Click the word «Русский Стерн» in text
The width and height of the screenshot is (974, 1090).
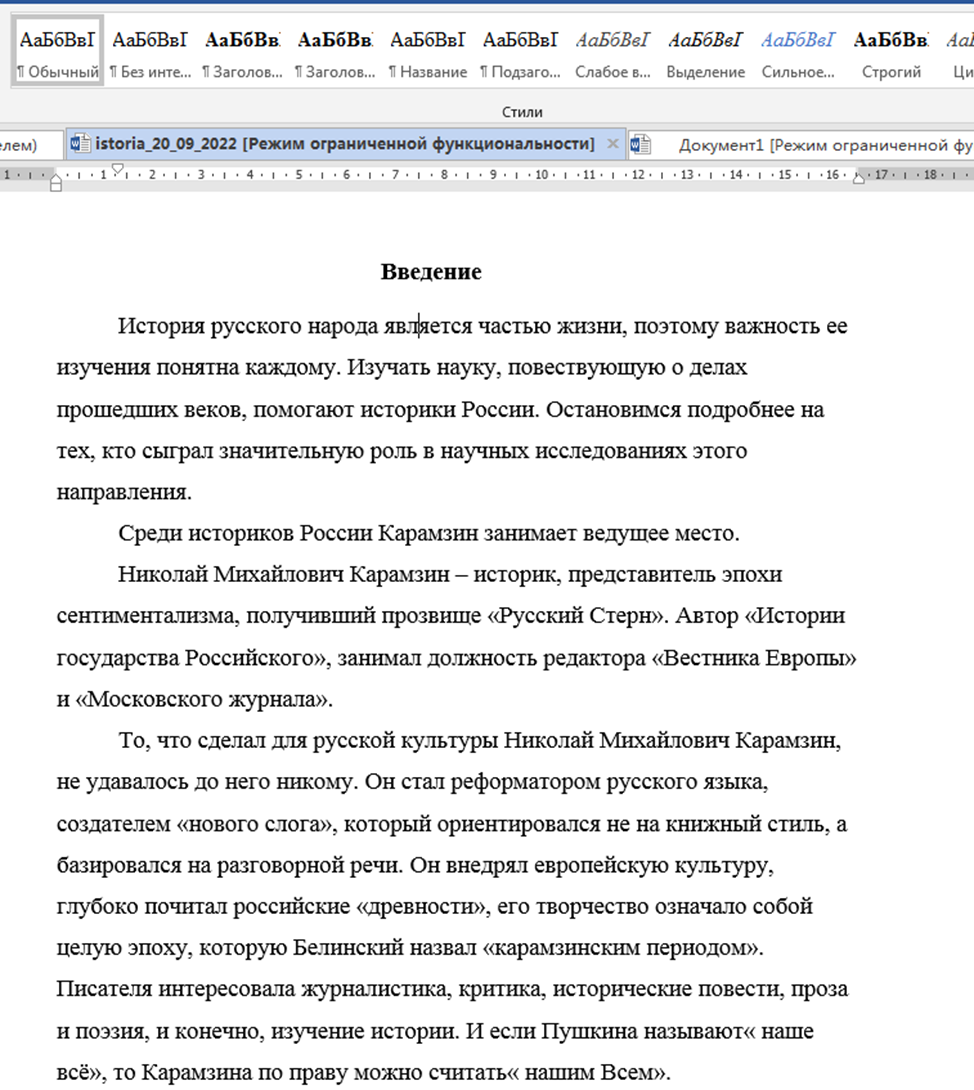(576, 616)
